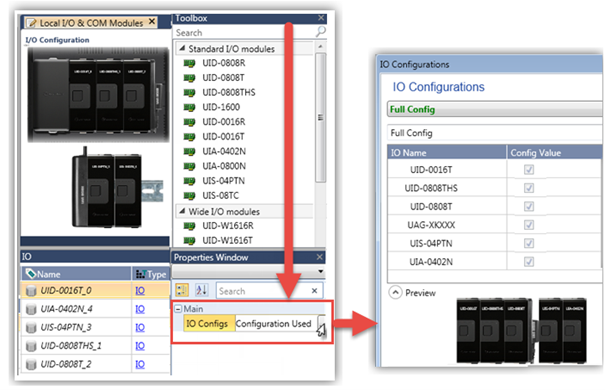Select the UID-0808T module icon
This screenshot has height=390, width=605.
pyautogui.click(x=189, y=78)
